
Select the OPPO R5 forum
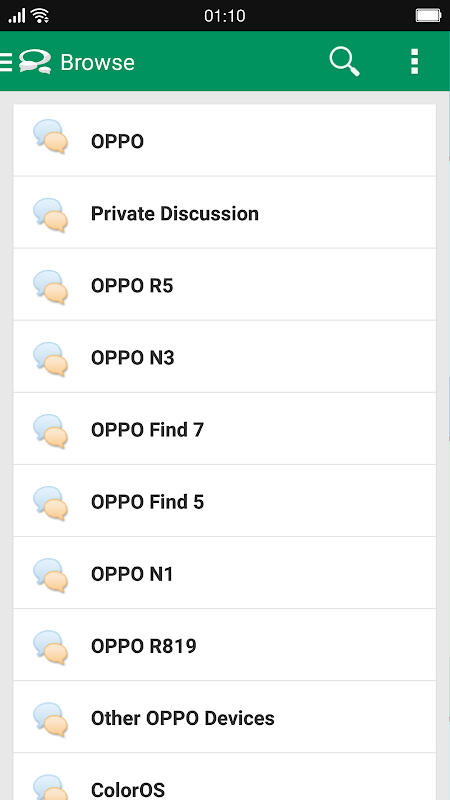tap(224, 285)
